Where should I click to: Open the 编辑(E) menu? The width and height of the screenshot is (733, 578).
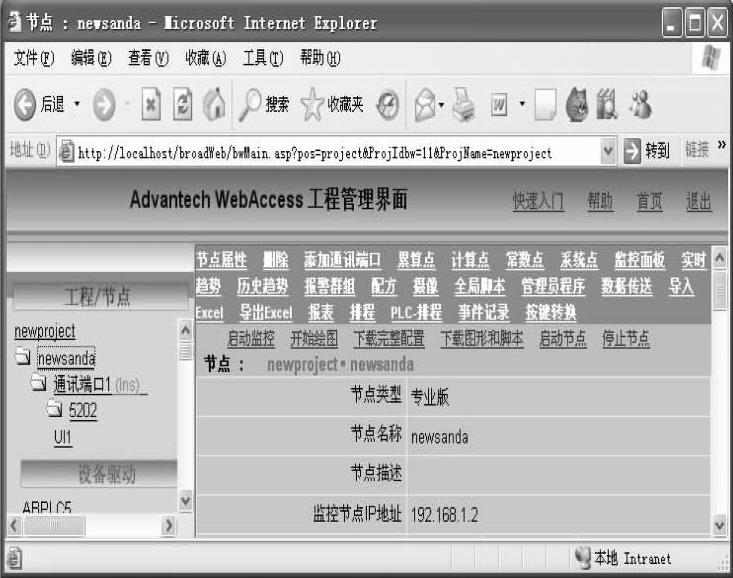tap(91, 58)
